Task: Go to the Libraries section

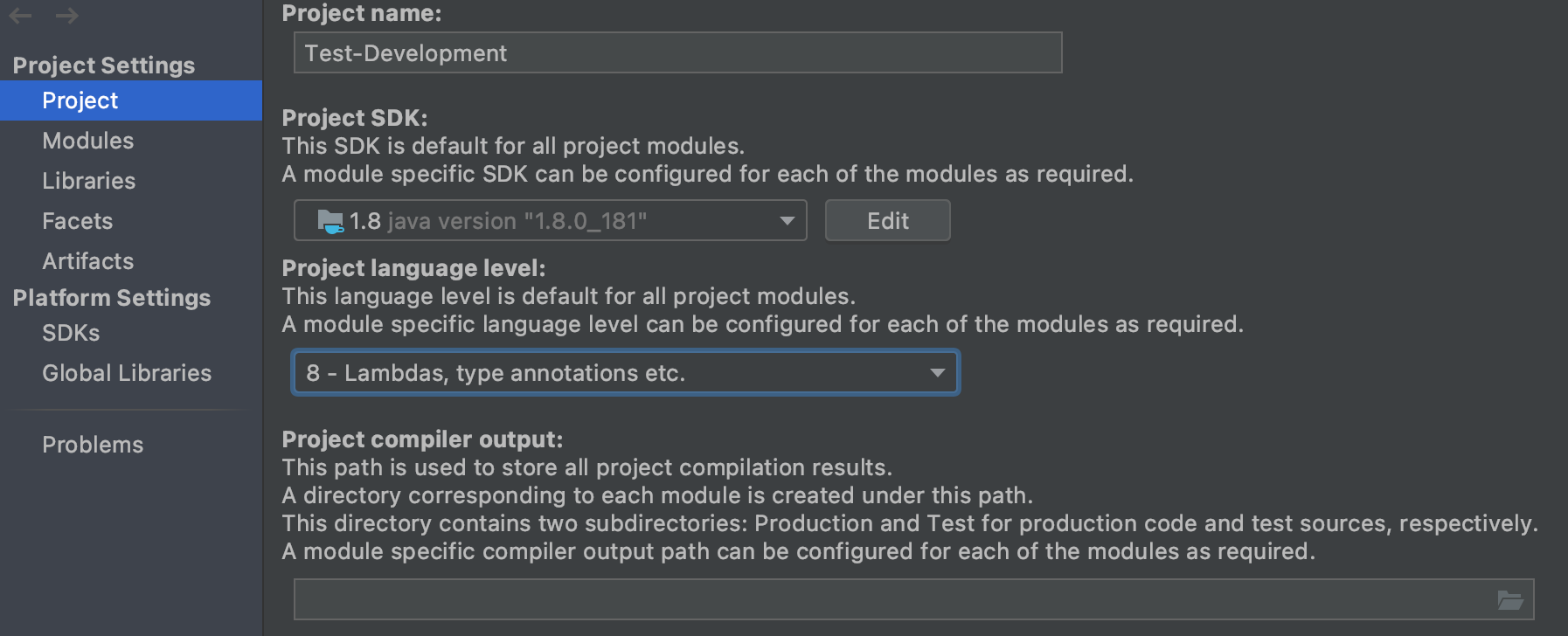Action: pos(89,181)
